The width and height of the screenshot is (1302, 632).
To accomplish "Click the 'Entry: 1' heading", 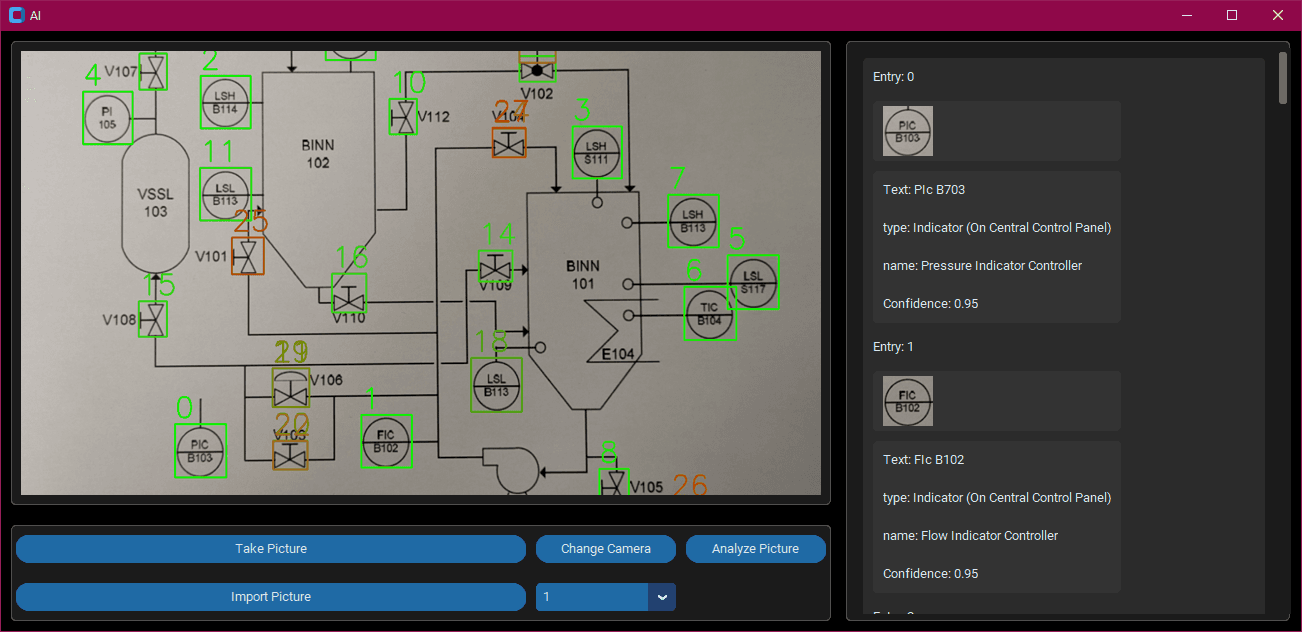I will pyautogui.click(x=894, y=347).
